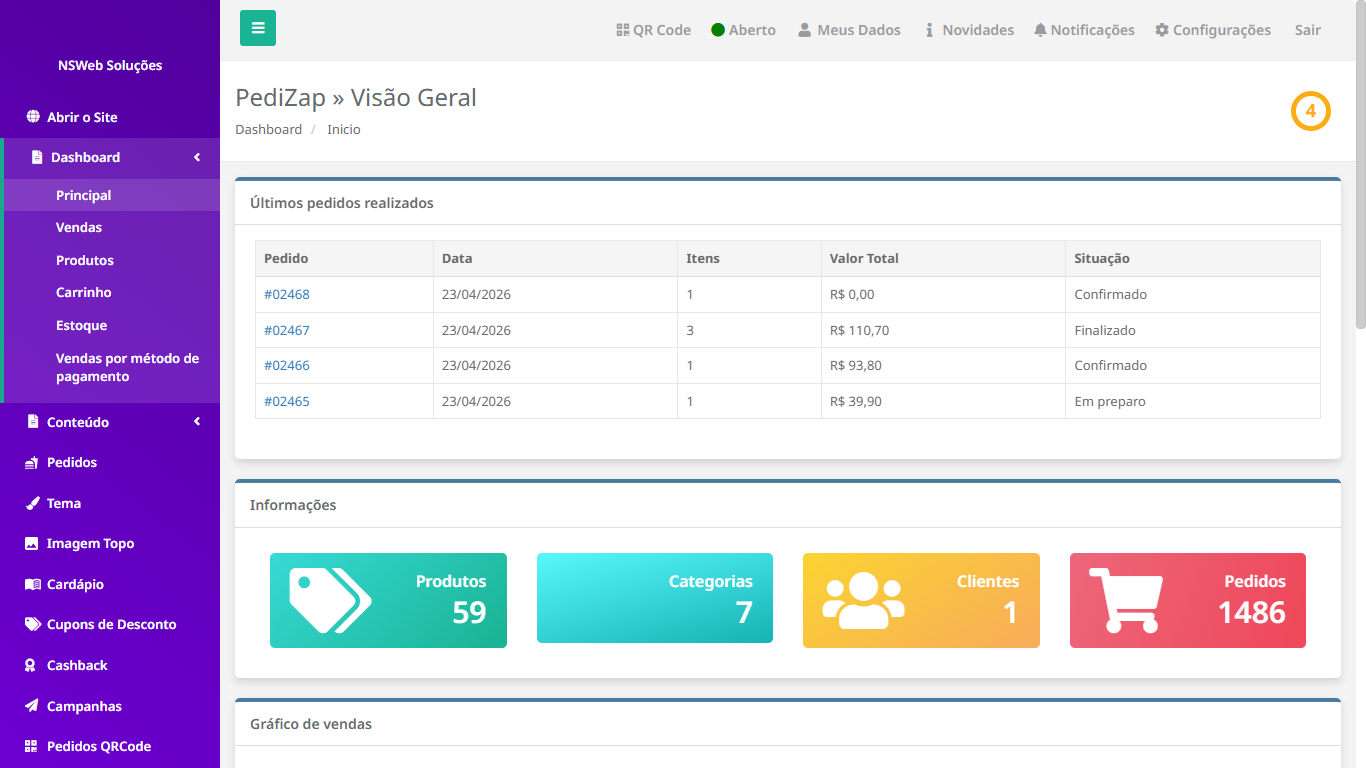Click the Gráfico de vendas panel heading

coord(311,724)
